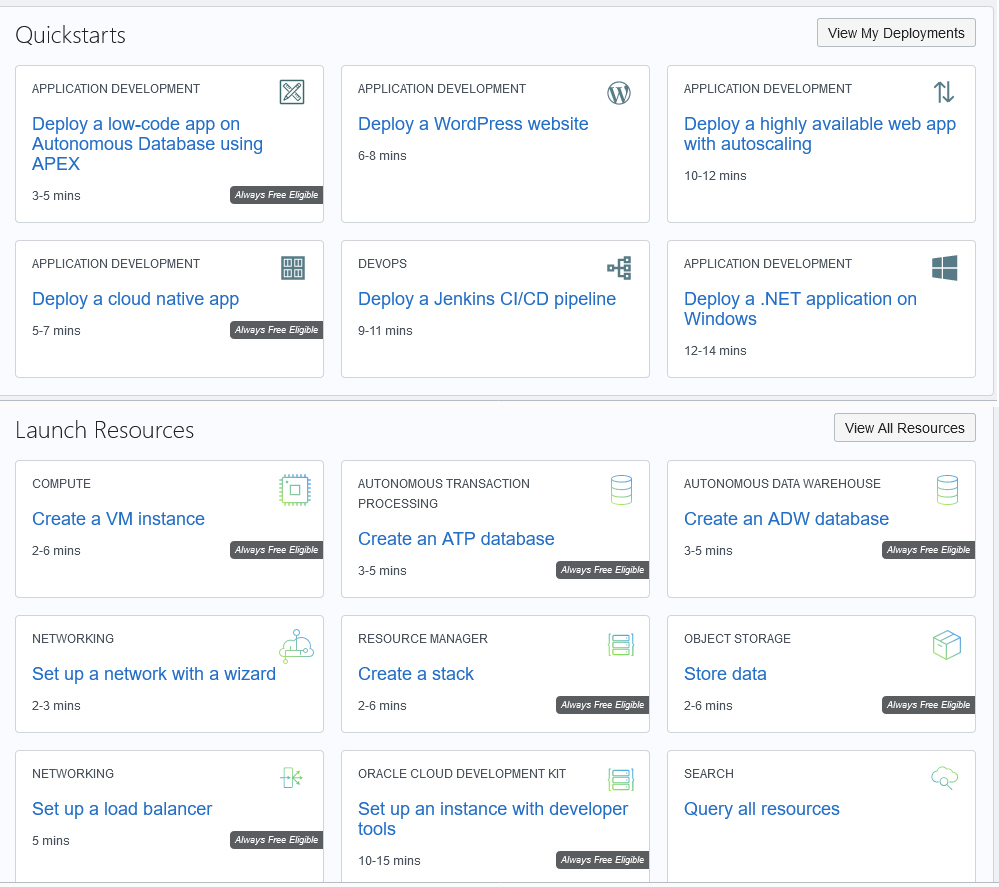Image resolution: width=999 pixels, height=887 pixels.
Task: Click the autoscaling up-down arrows icon
Action: pyautogui.click(x=944, y=92)
